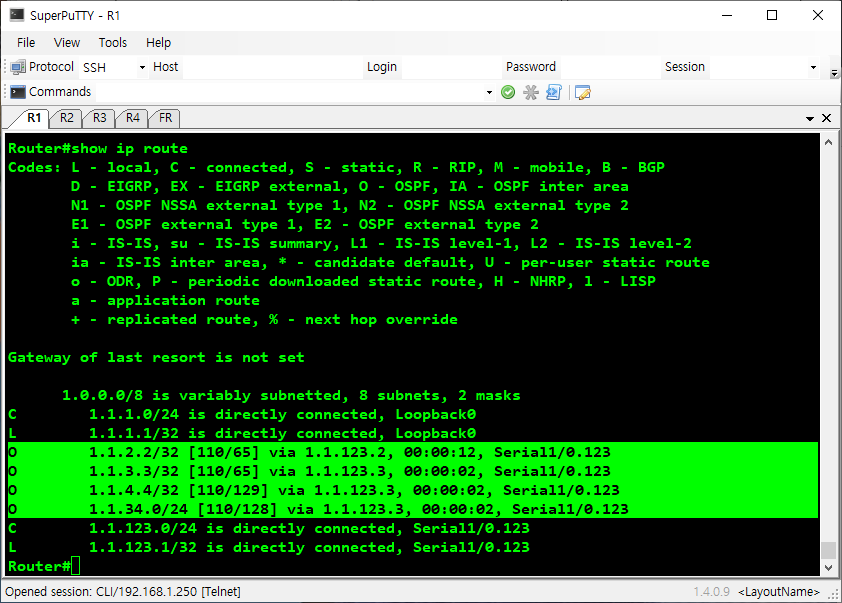Open the Commands history dropdown arrow

point(489,92)
